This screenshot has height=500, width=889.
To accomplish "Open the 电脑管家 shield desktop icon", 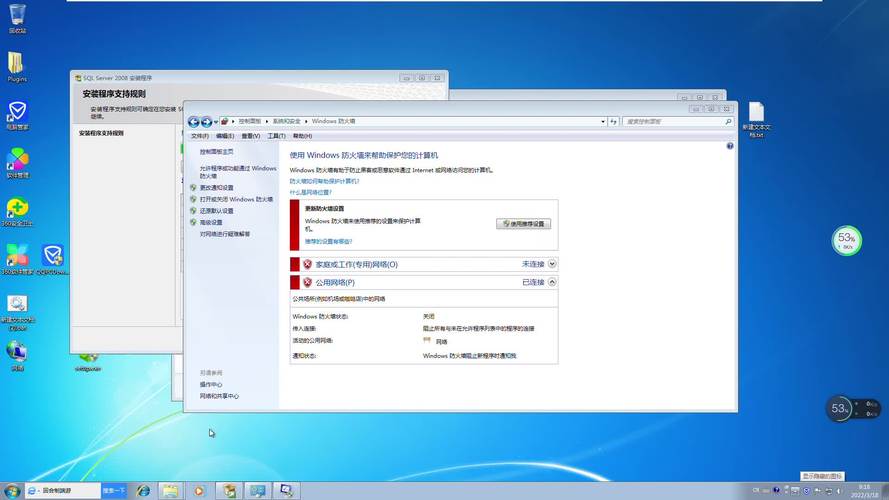I will [17, 115].
